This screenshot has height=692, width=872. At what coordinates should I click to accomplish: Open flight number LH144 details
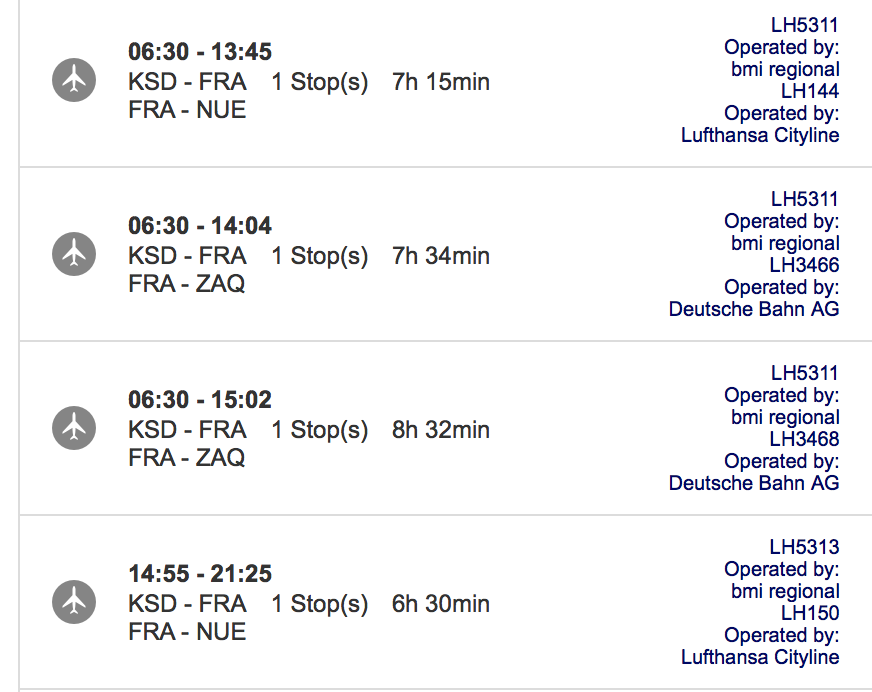pos(810,91)
